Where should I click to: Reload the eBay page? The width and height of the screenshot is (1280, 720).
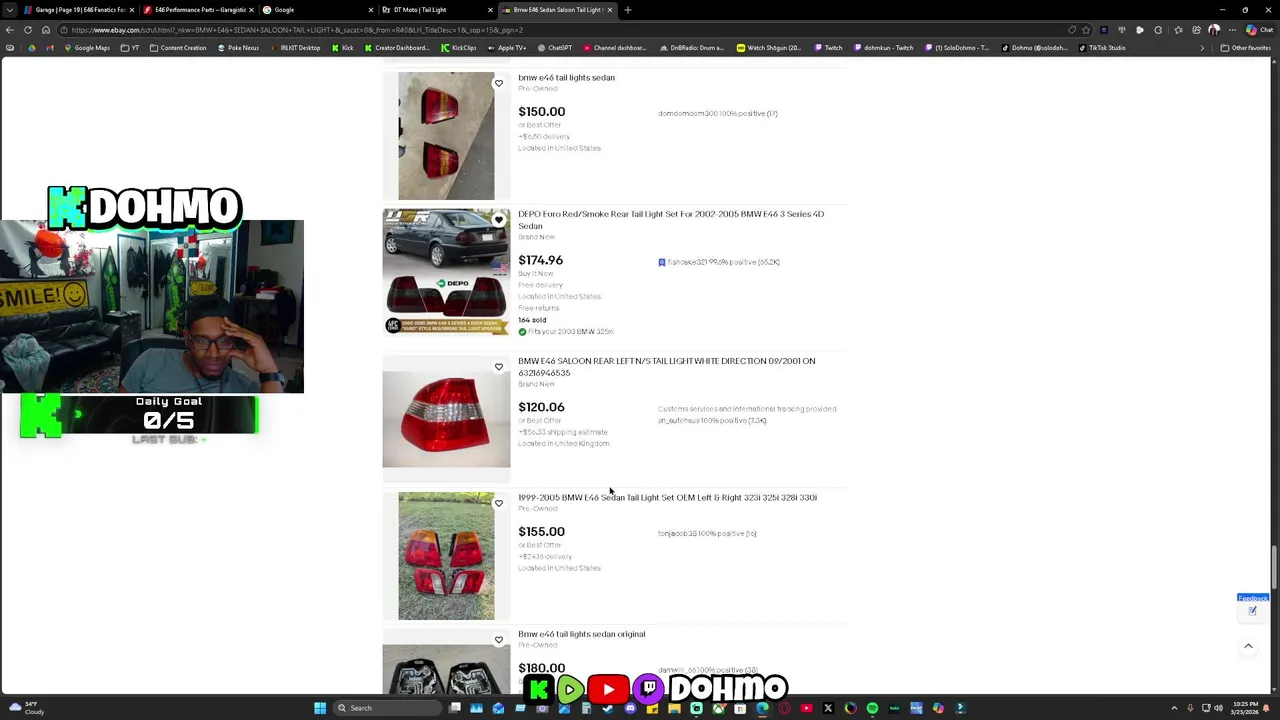pos(28,30)
